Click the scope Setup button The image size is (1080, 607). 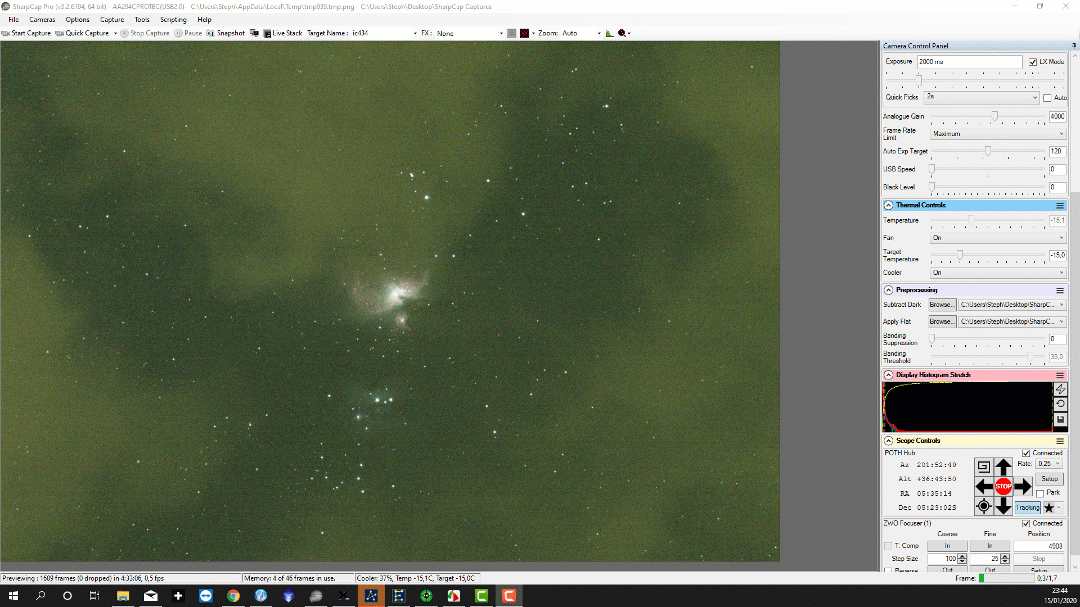pyautogui.click(x=1049, y=479)
